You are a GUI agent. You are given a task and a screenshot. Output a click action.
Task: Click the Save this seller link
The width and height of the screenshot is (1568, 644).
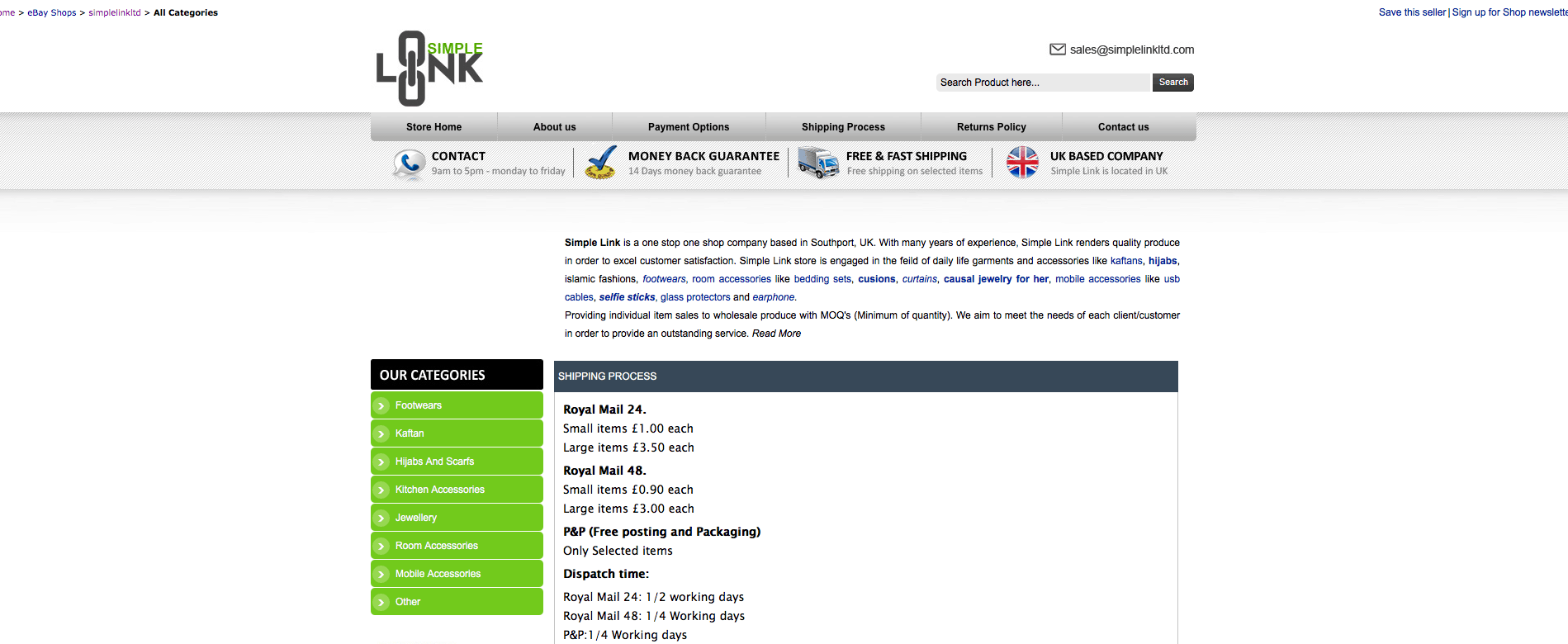pyautogui.click(x=1412, y=12)
